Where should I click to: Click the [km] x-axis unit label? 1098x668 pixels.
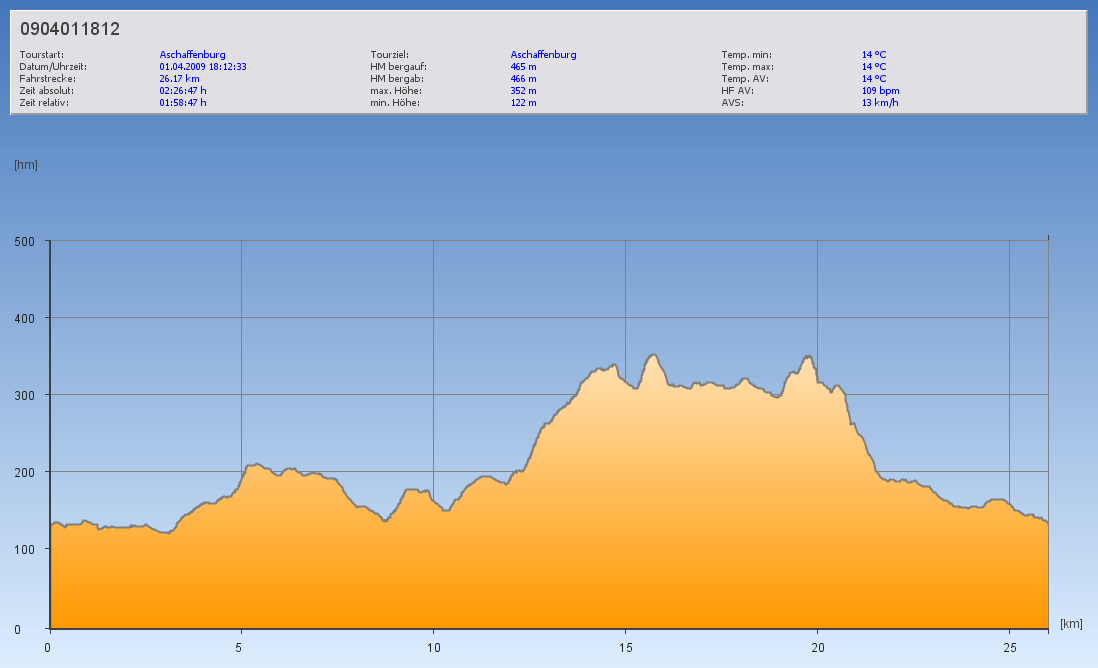[x=1071, y=624]
